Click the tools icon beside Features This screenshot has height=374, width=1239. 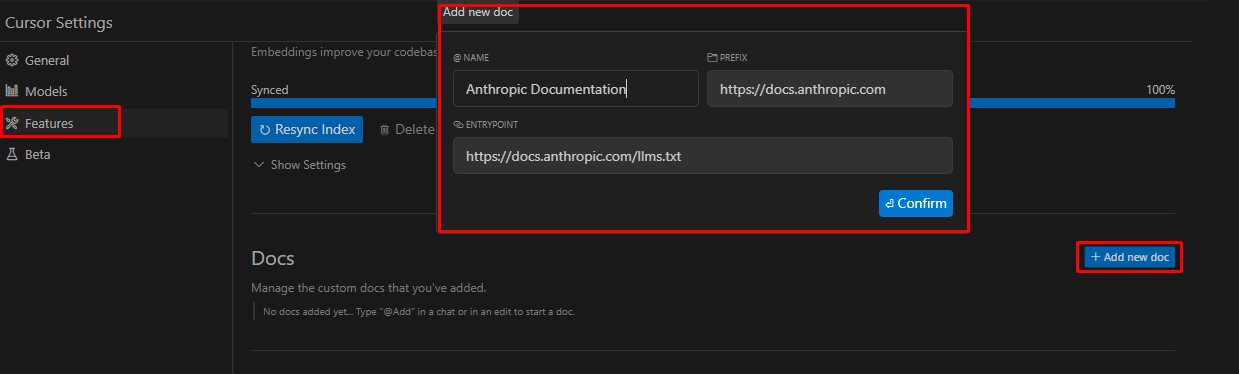pyautogui.click(x=13, y=123)
